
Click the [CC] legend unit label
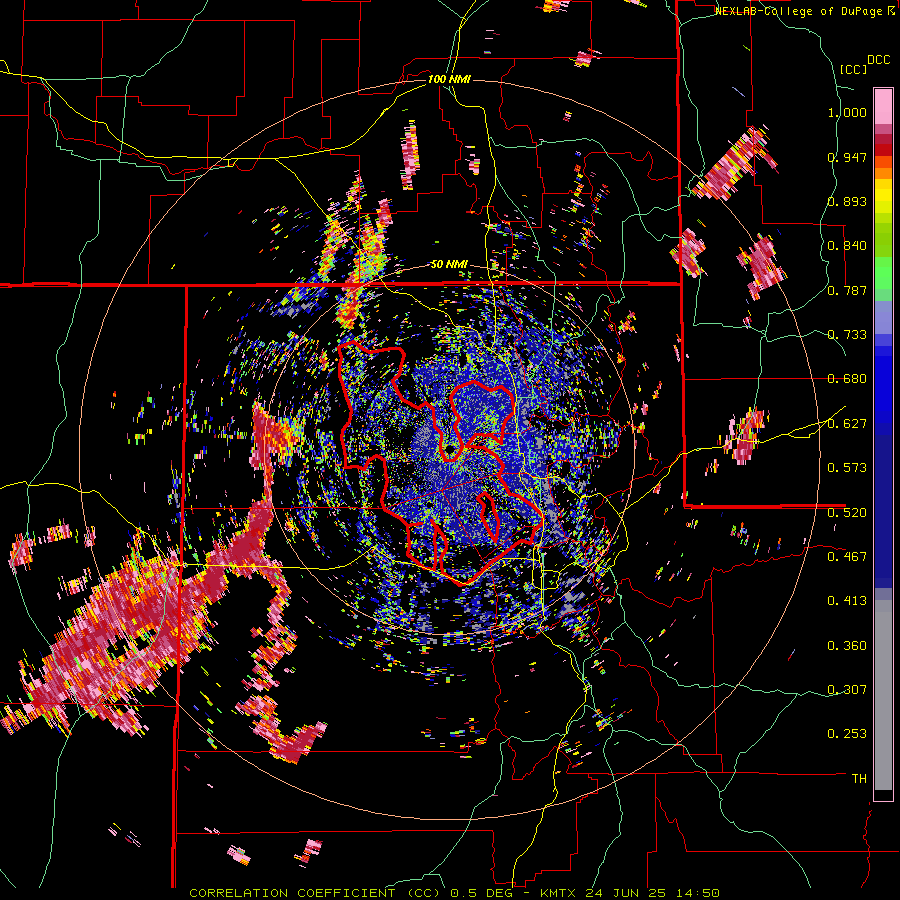853,69
